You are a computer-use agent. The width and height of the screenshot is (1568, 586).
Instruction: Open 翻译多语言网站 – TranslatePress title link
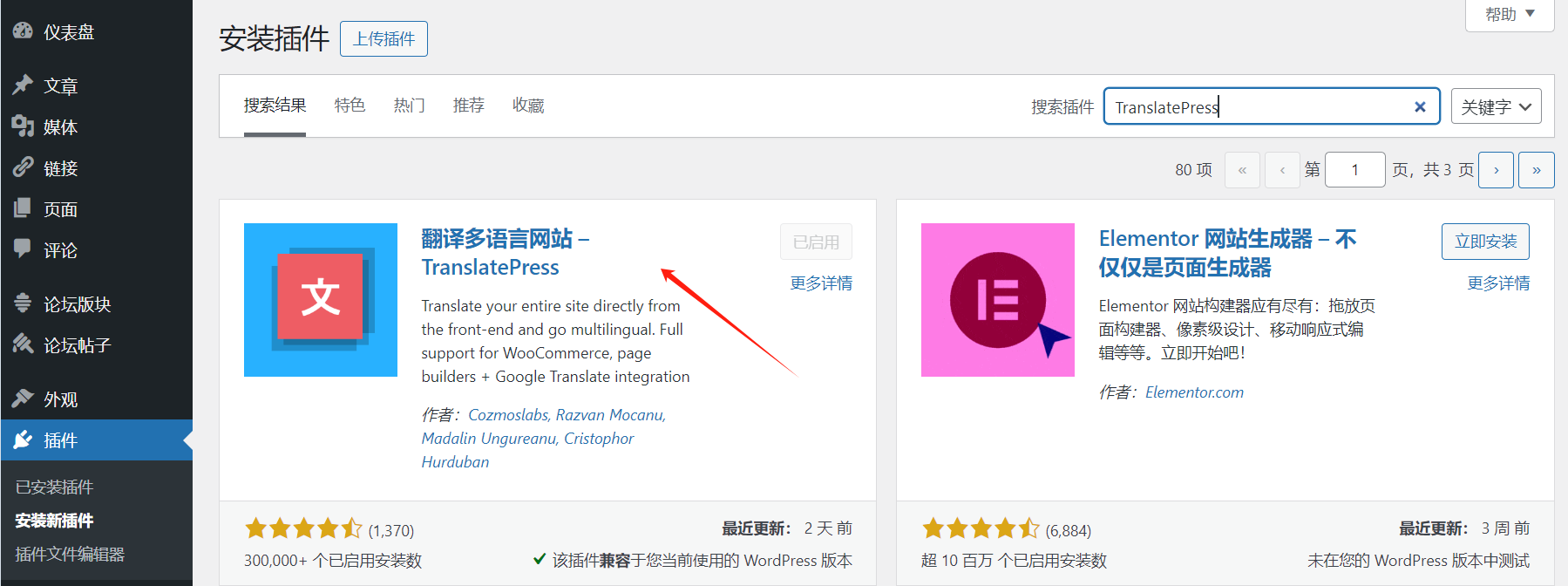(x=506, y=253)
